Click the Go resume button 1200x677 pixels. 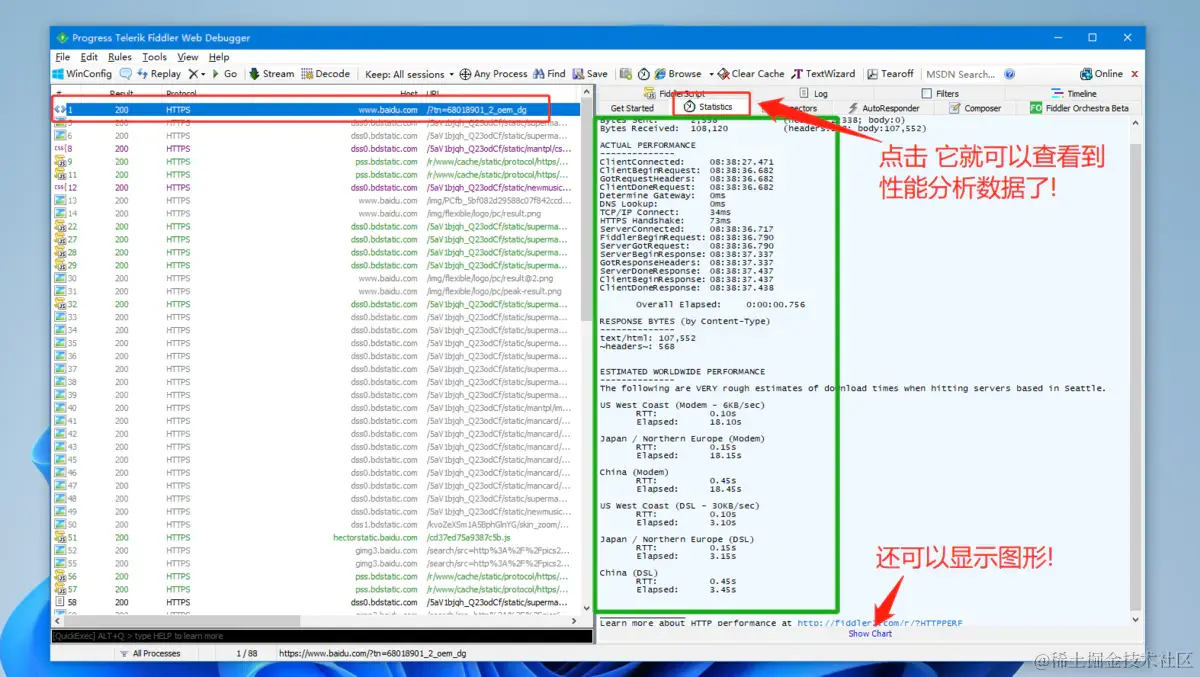point(225,74)
